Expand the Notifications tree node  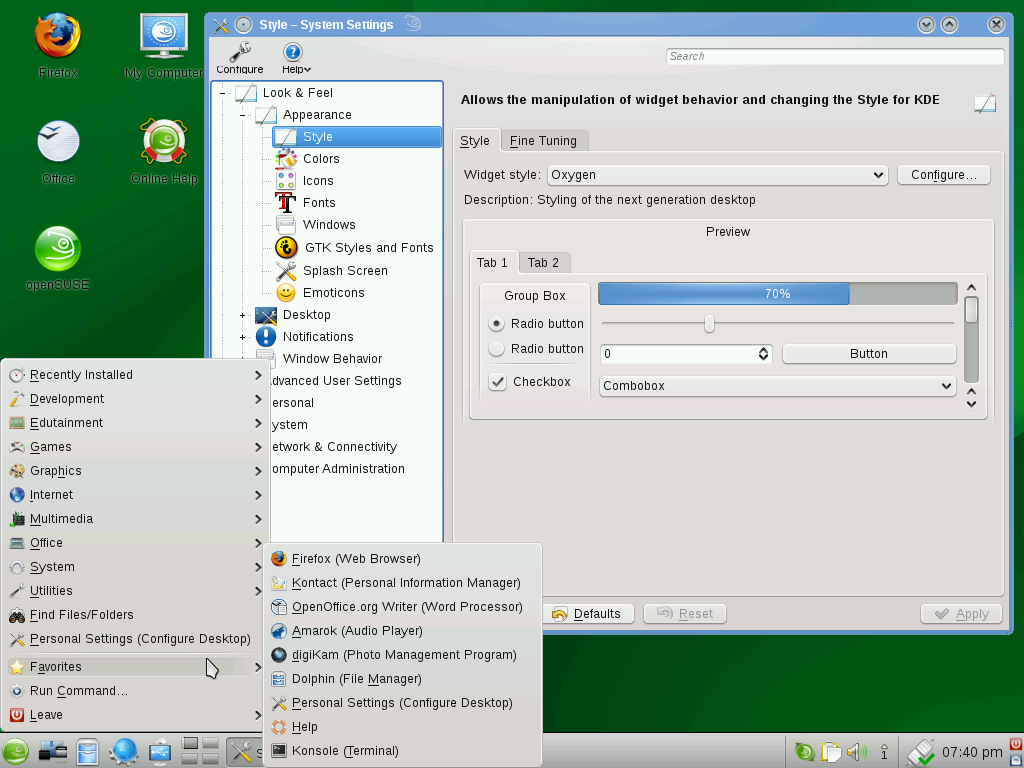click(242, 338)
